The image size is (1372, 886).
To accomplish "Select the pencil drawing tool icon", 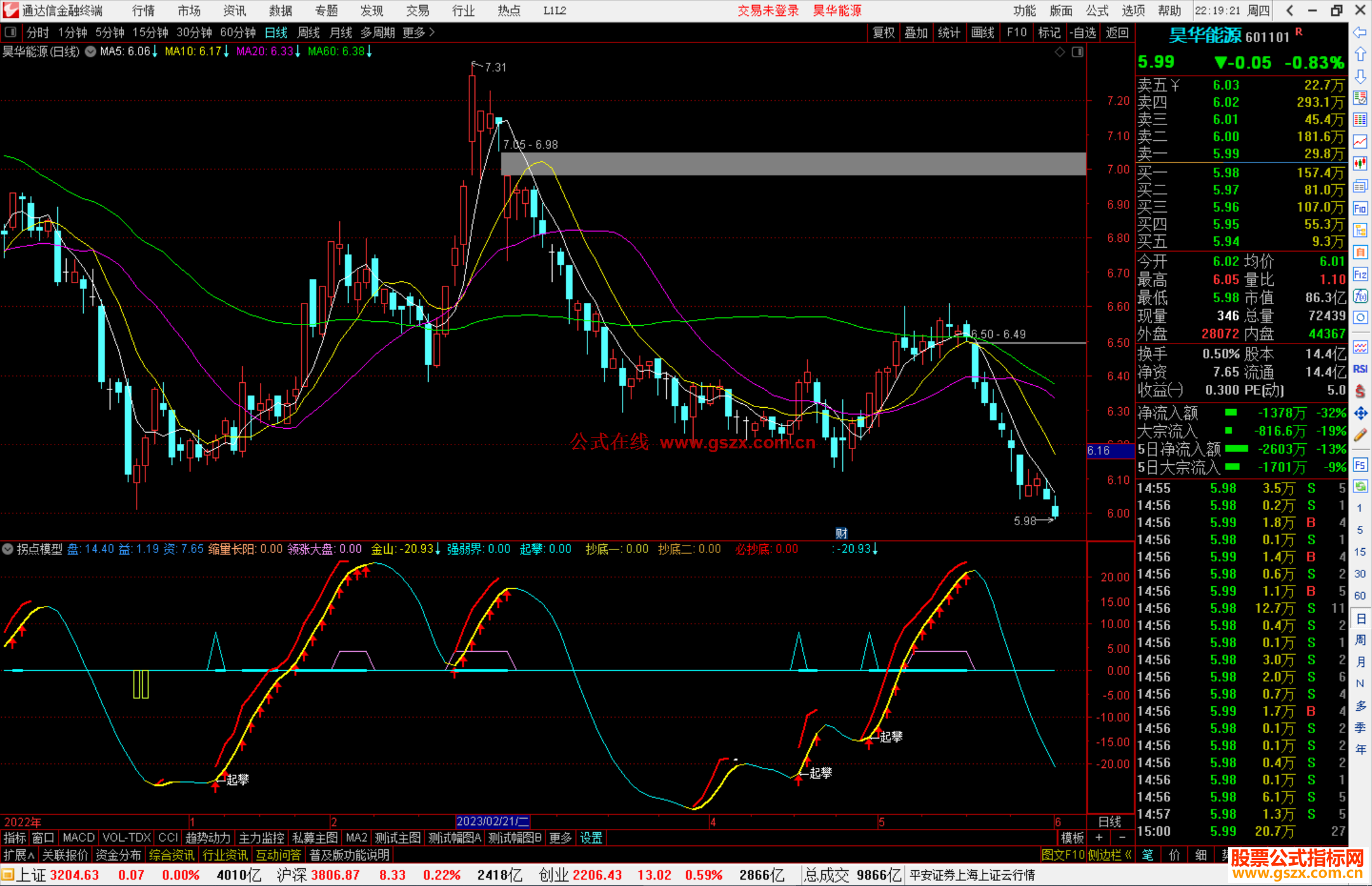I will point(1360,435).
